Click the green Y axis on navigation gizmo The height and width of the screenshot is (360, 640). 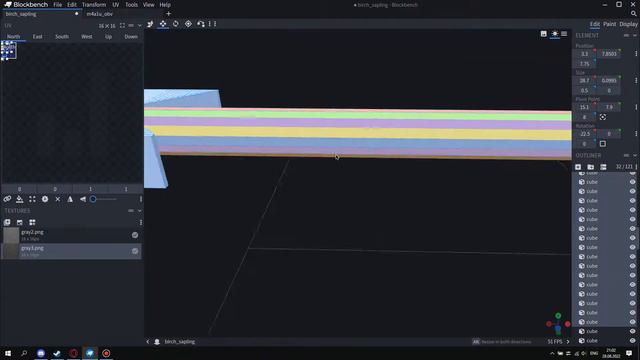coord(558,316)
